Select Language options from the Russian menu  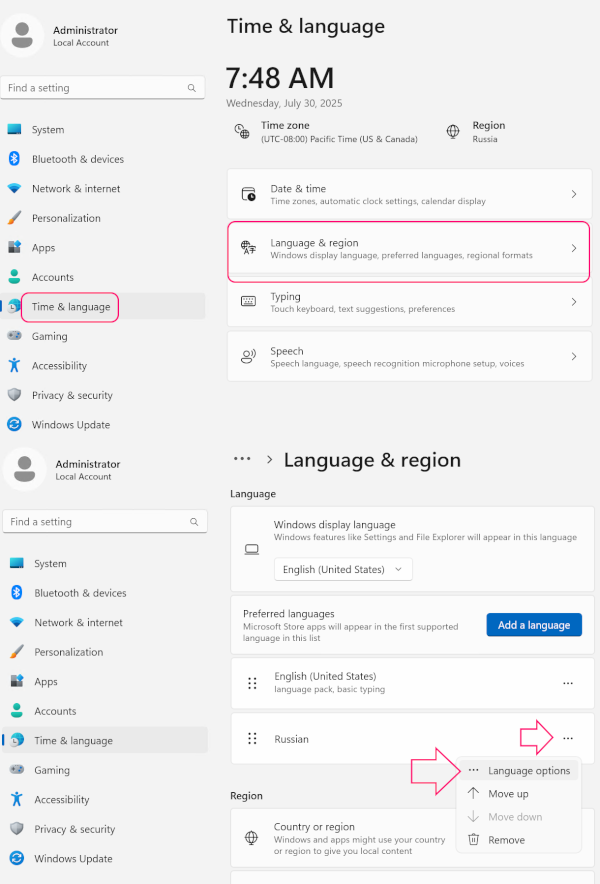[x=527, y=770]
